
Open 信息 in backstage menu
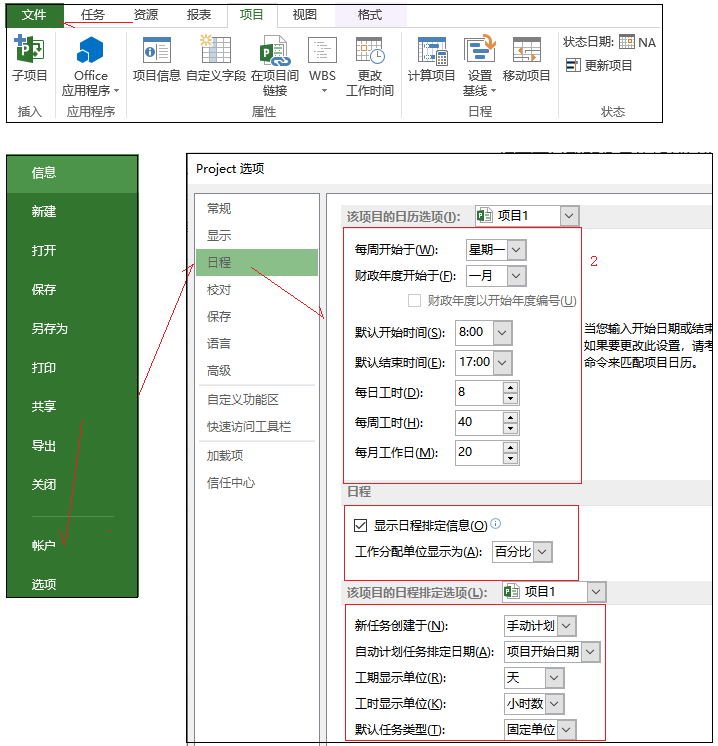[x=72, y=173]
